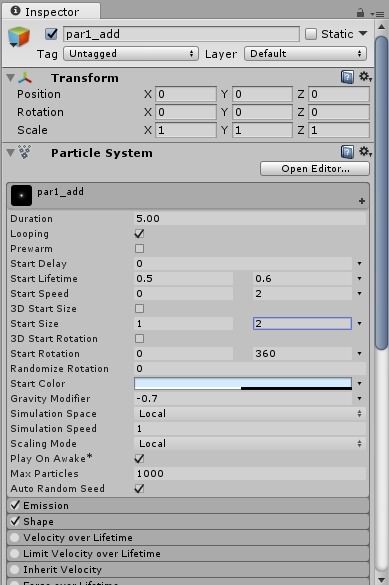The height and width of the screenshot is (585, 389).
Task: Click the Transform component axes icon
Action: 25,78
